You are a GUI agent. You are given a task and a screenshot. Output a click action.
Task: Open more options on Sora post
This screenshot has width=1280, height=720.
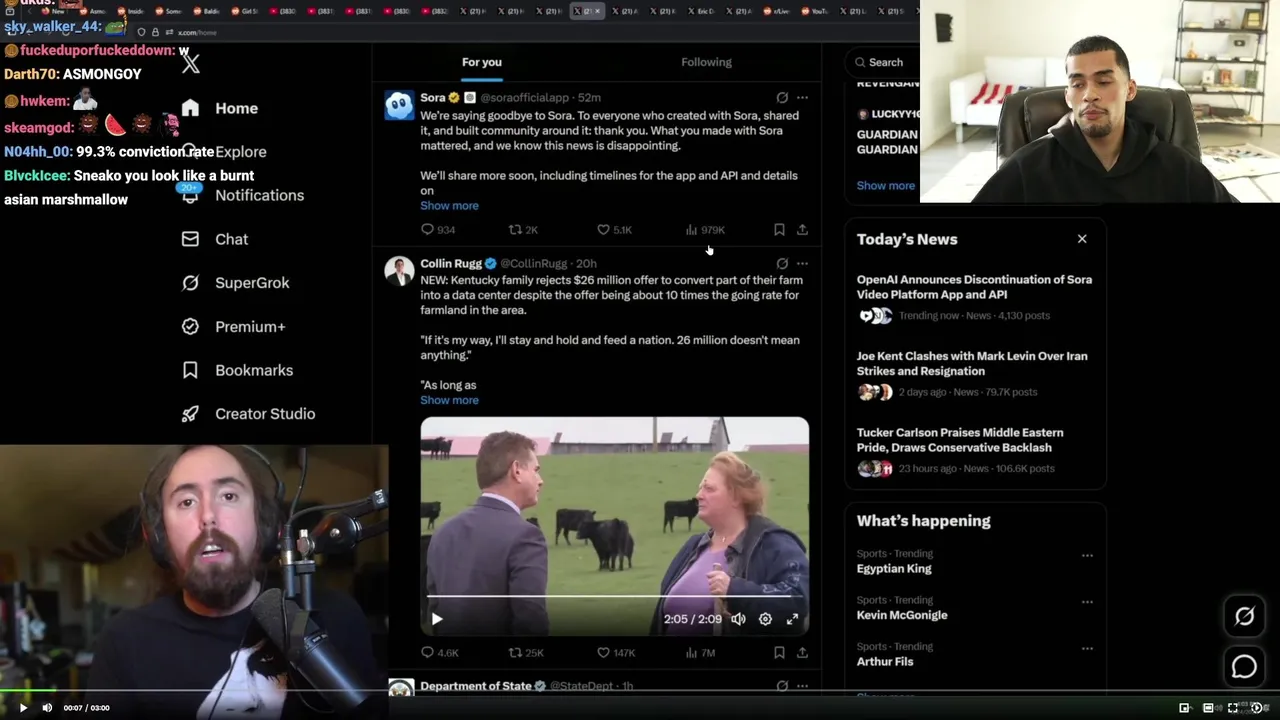click(x=802, y=98)
